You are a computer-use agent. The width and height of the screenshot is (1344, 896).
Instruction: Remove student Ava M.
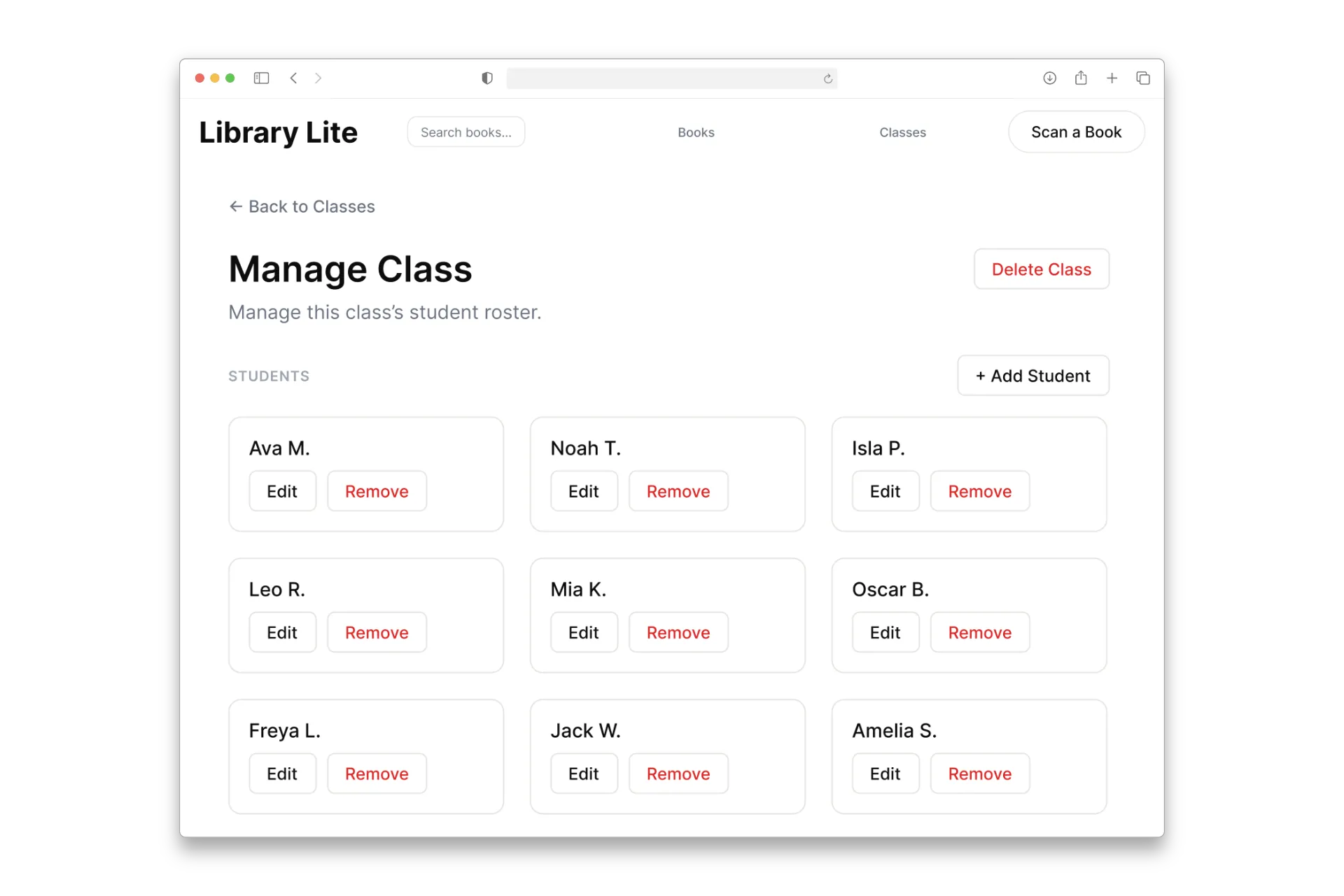click(377, 491)
